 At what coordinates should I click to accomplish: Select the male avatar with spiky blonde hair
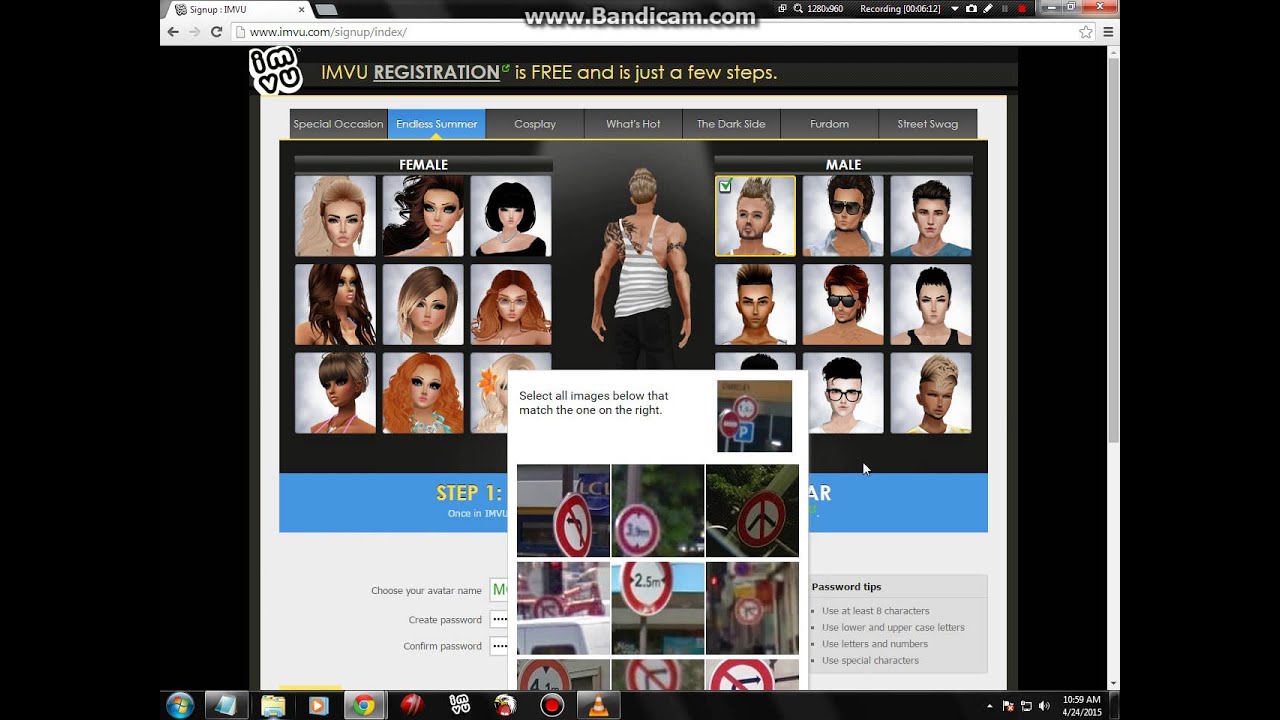click(x=755, y=216)
